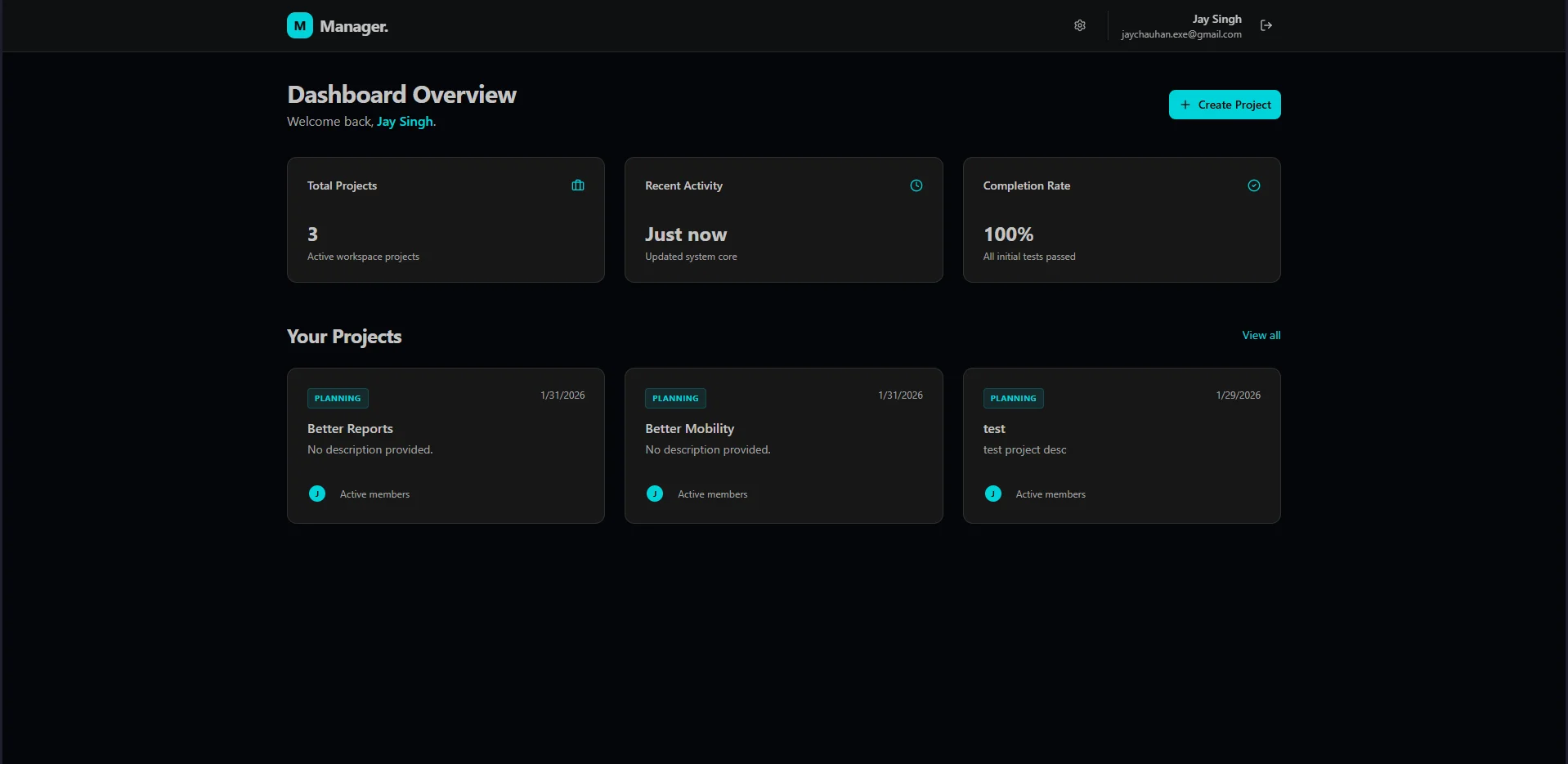Screen dimensions: 1568x764
Task: Click the Manager. brand name
Action: coord(354,26)
